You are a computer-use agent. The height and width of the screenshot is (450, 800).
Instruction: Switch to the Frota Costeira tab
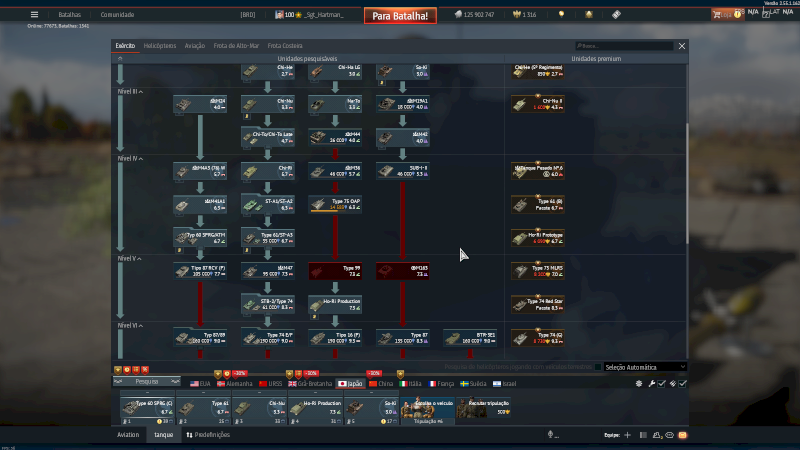point(285,46)
